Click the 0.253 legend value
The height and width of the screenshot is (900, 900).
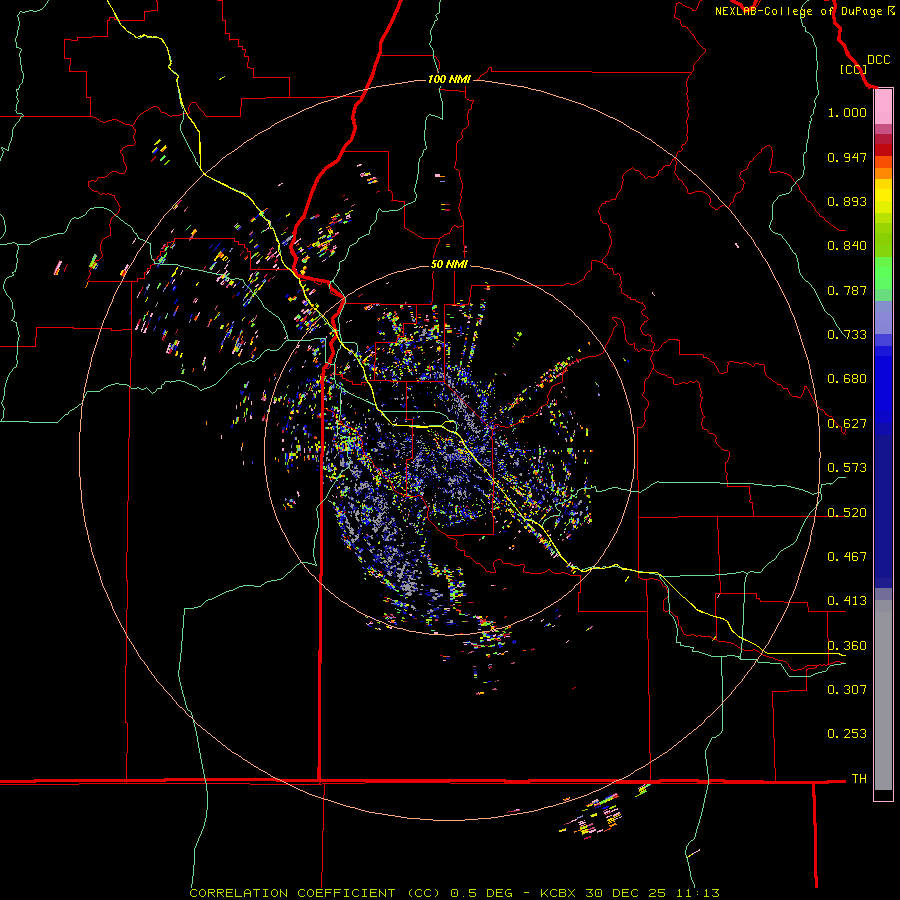point(847,734)
